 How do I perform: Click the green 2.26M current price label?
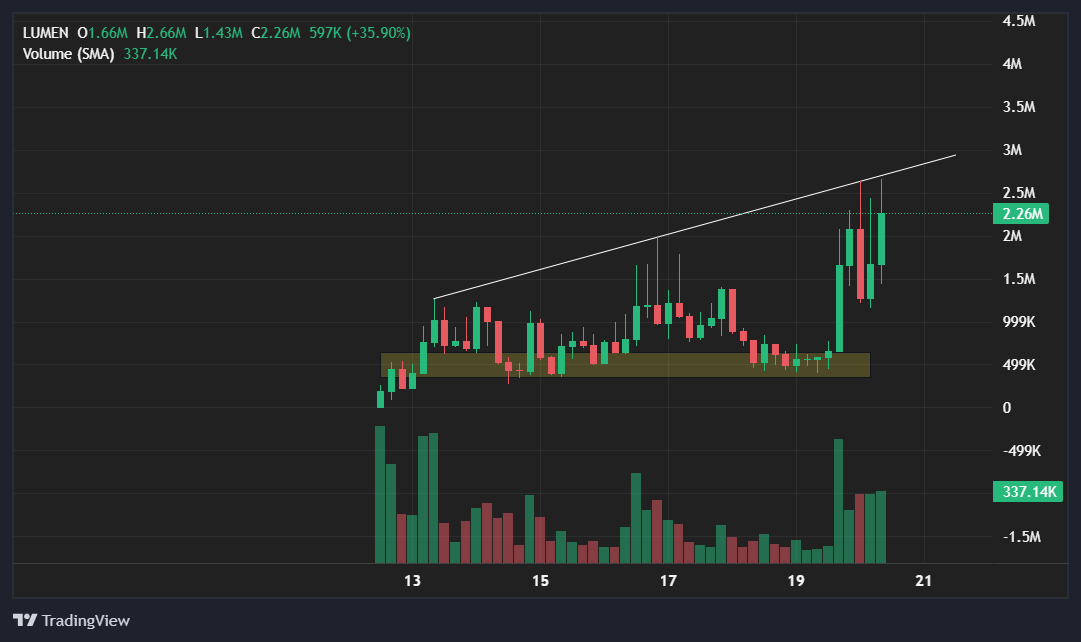1021,214
